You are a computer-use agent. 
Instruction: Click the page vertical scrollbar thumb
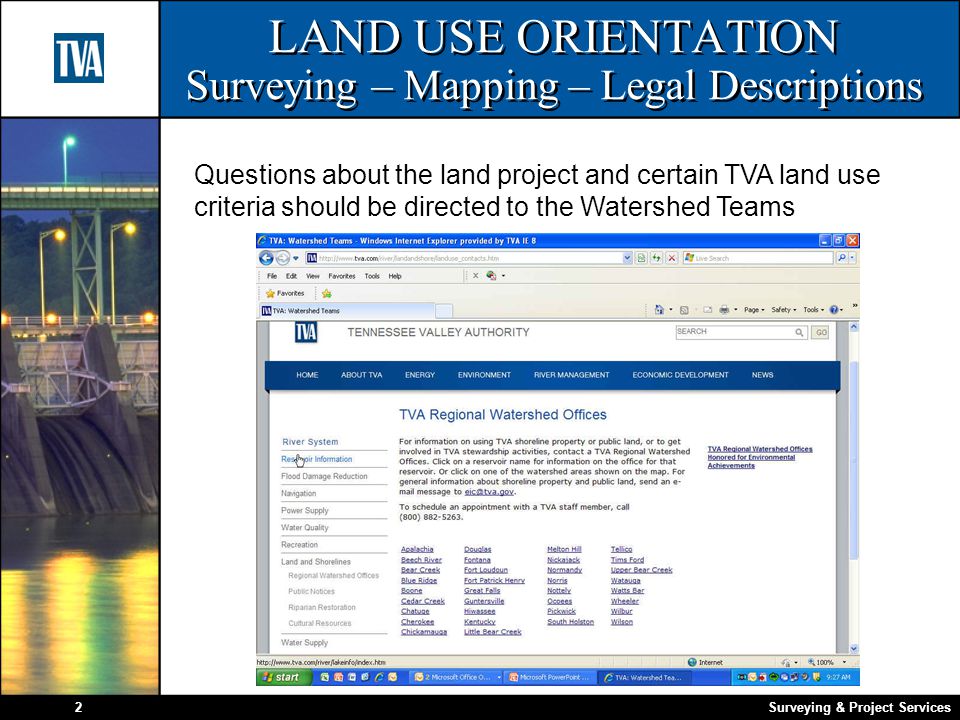click(854, 459)
